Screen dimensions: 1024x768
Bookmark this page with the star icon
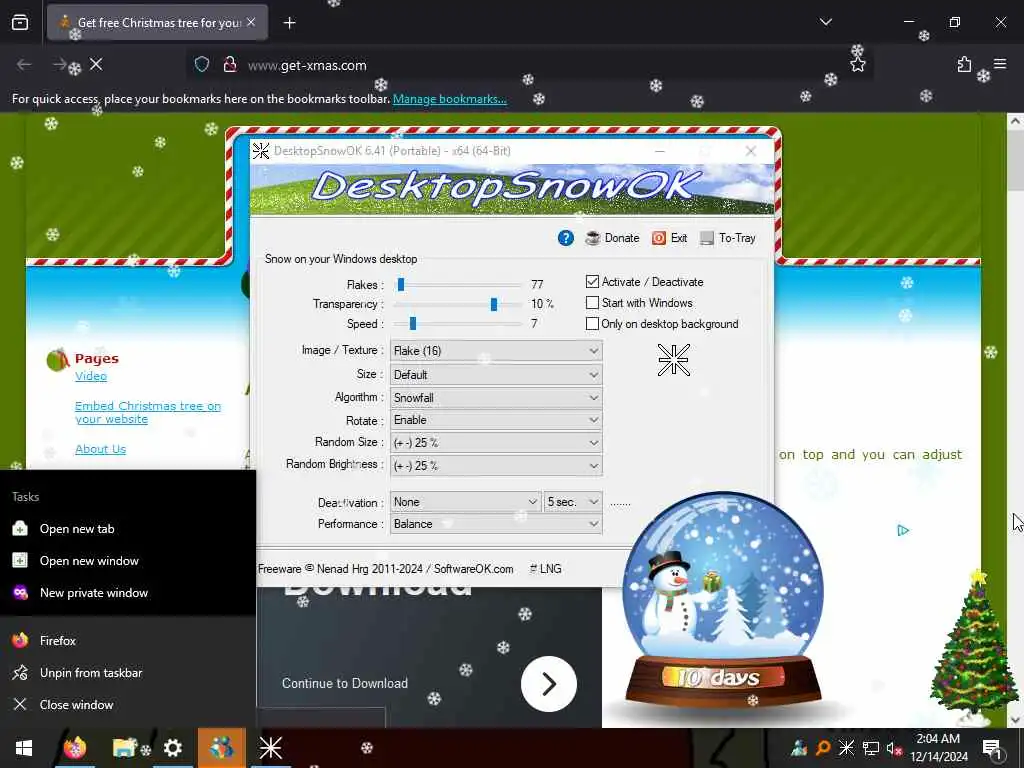click(857, 65)
